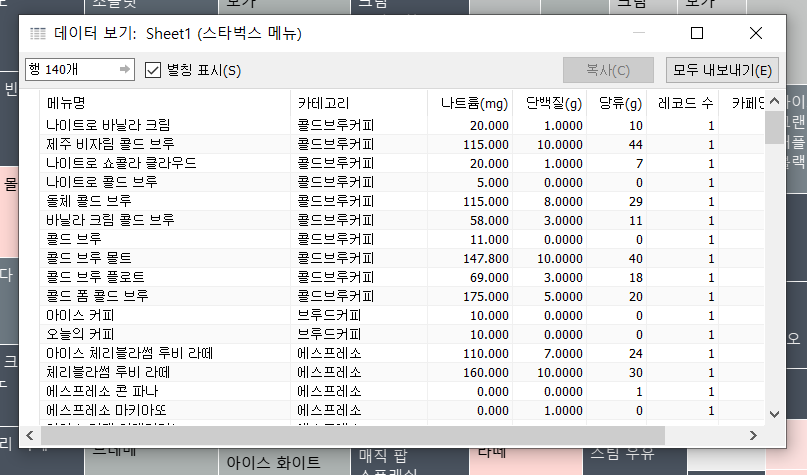Select the sugar value 44
Viewport: 807px width, 475px height.
pos(635,144)
